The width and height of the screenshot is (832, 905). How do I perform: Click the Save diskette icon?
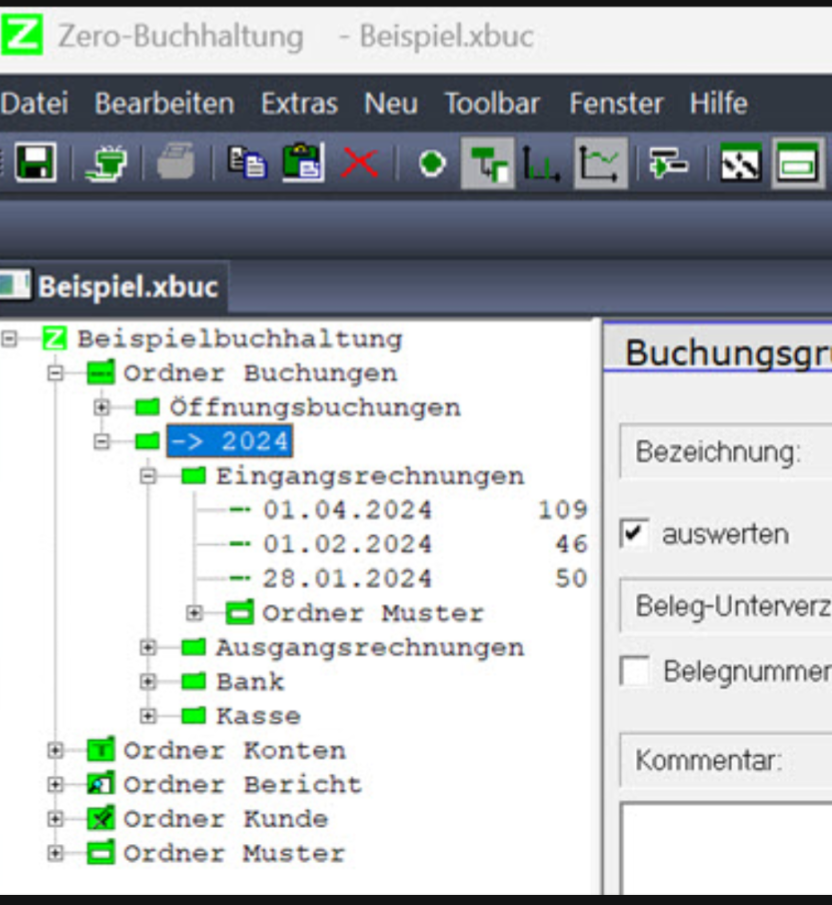click(36, 160)
